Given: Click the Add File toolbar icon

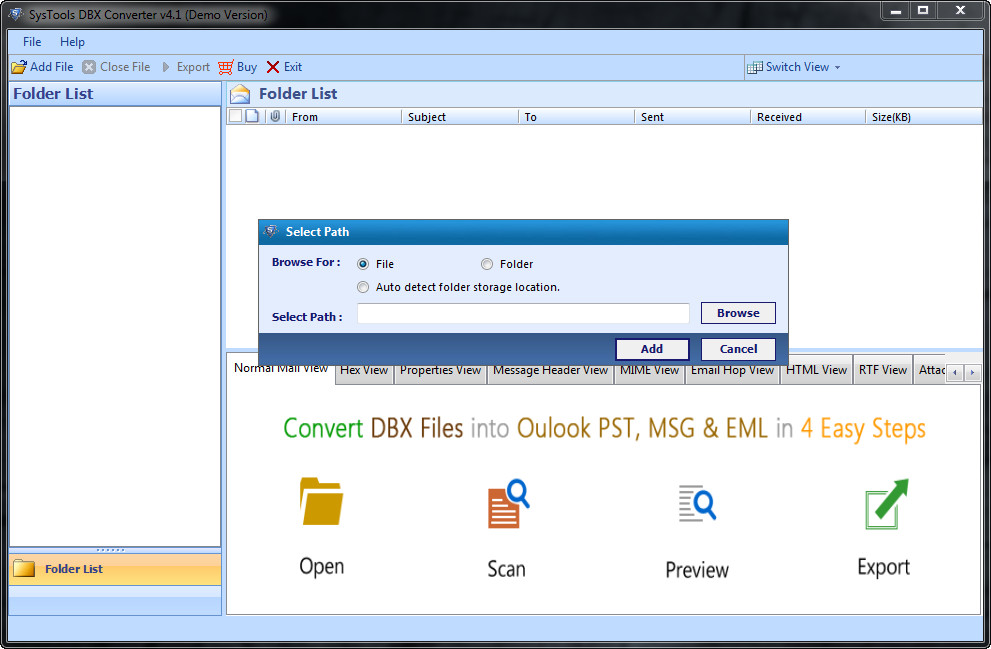Looking at the screenshot, I should tap(19, 67).
